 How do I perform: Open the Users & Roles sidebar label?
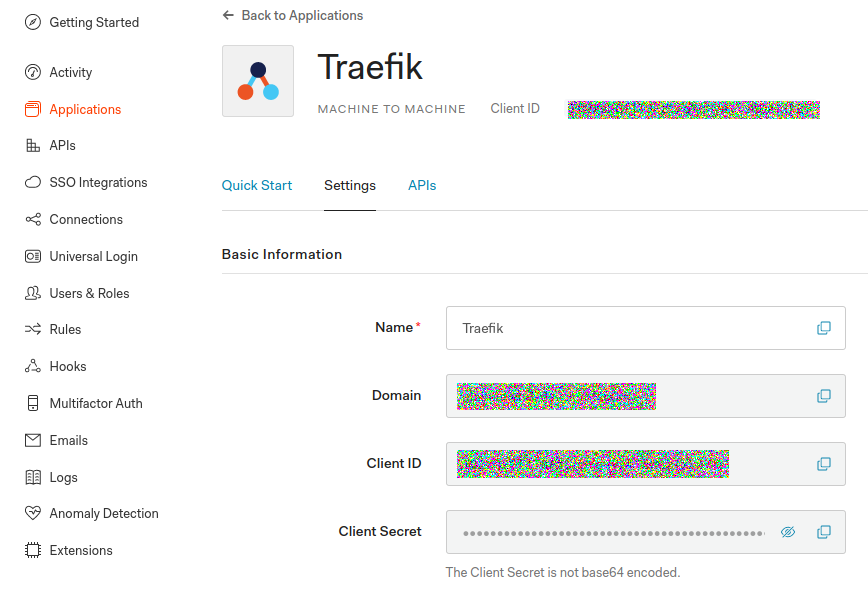coord(90,293)
